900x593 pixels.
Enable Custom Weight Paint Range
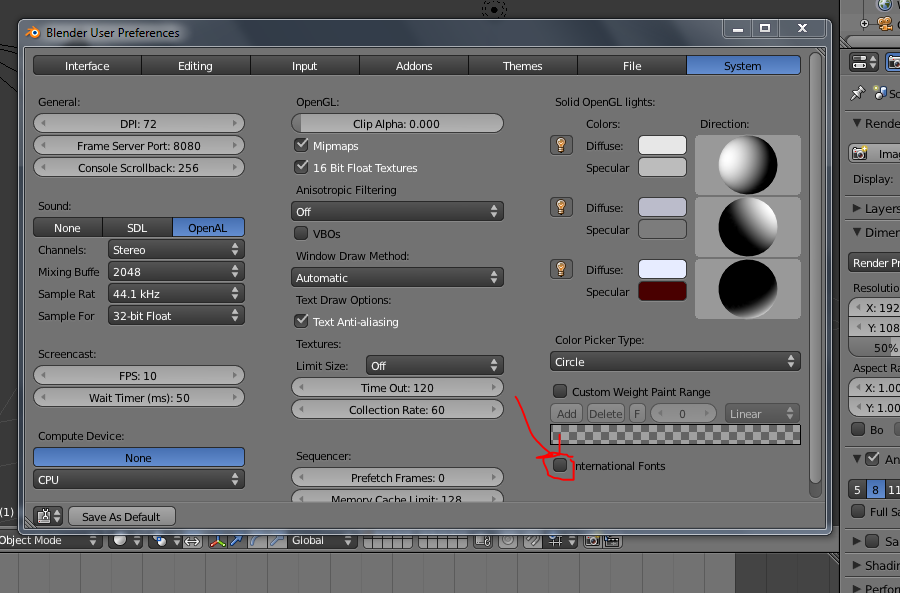click(560, 392)
